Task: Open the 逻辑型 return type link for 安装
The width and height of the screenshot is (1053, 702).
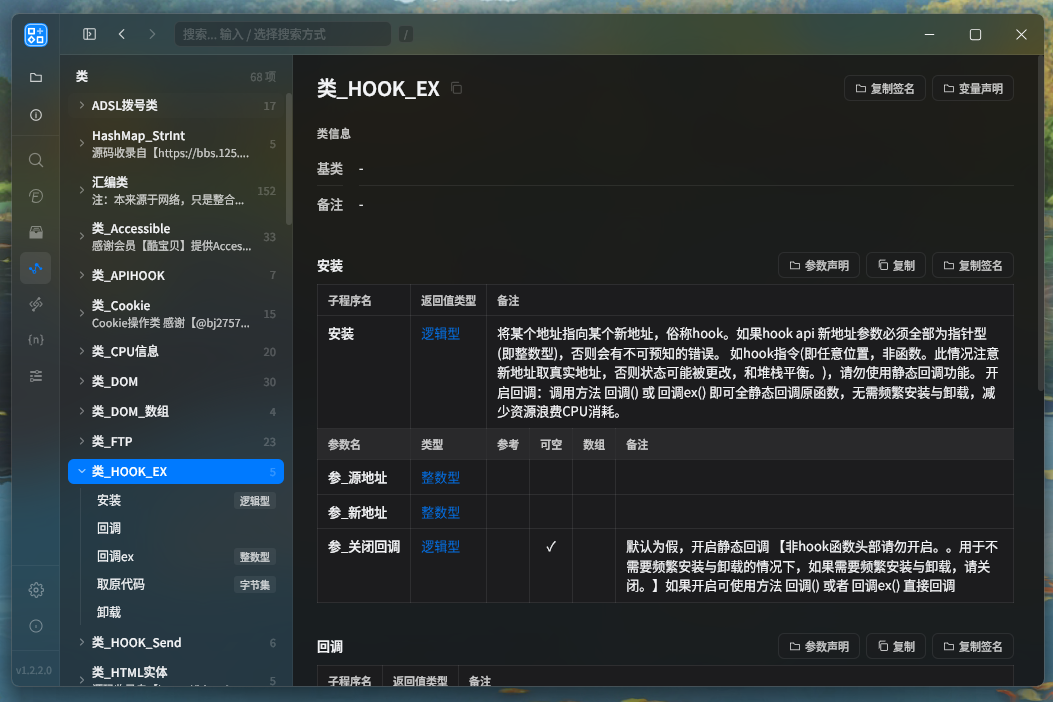Action: pos(441,334)
